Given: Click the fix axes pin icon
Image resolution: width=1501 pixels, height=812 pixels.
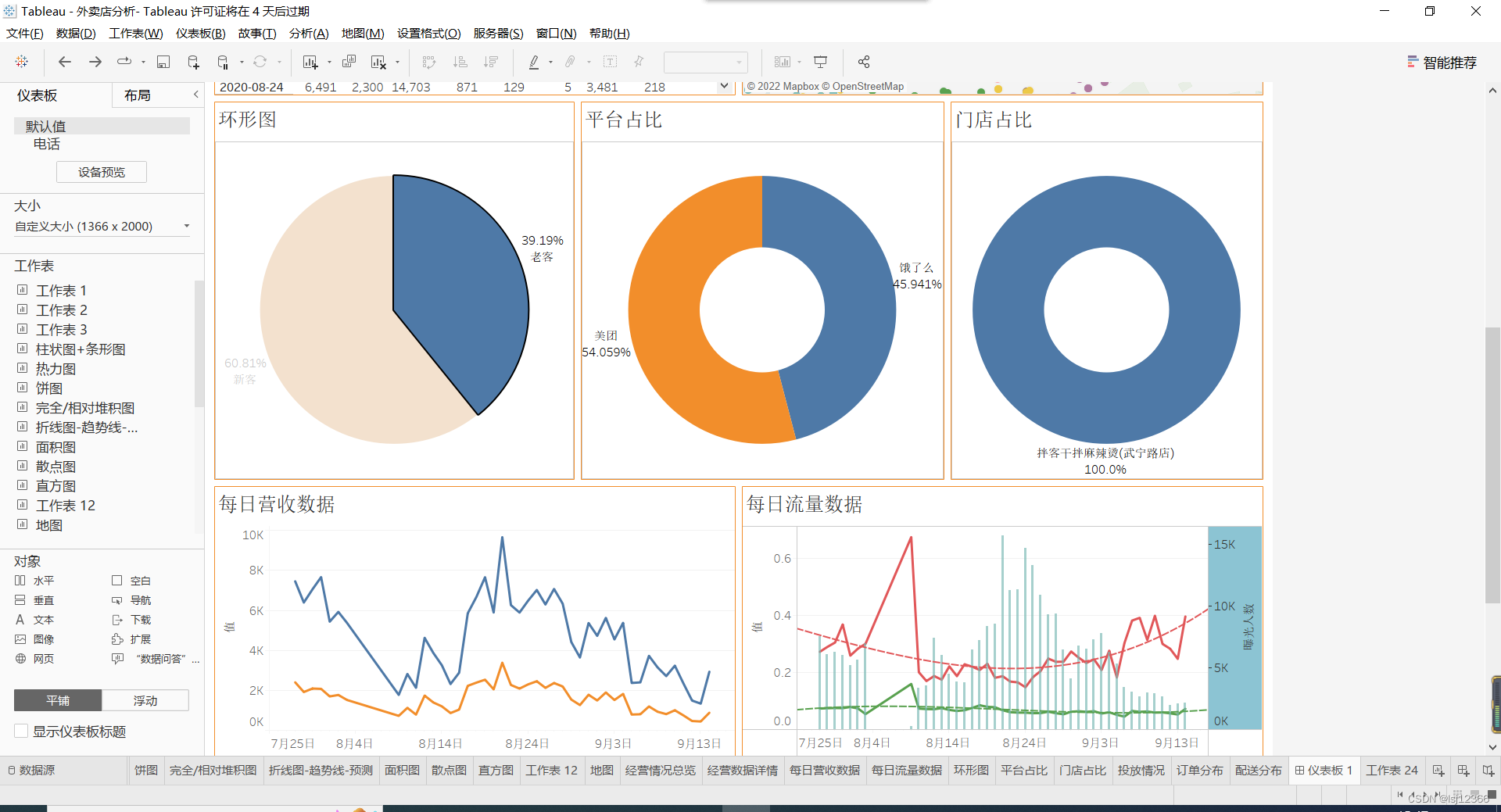Looking at the screenshot, I should pos(639,62).
